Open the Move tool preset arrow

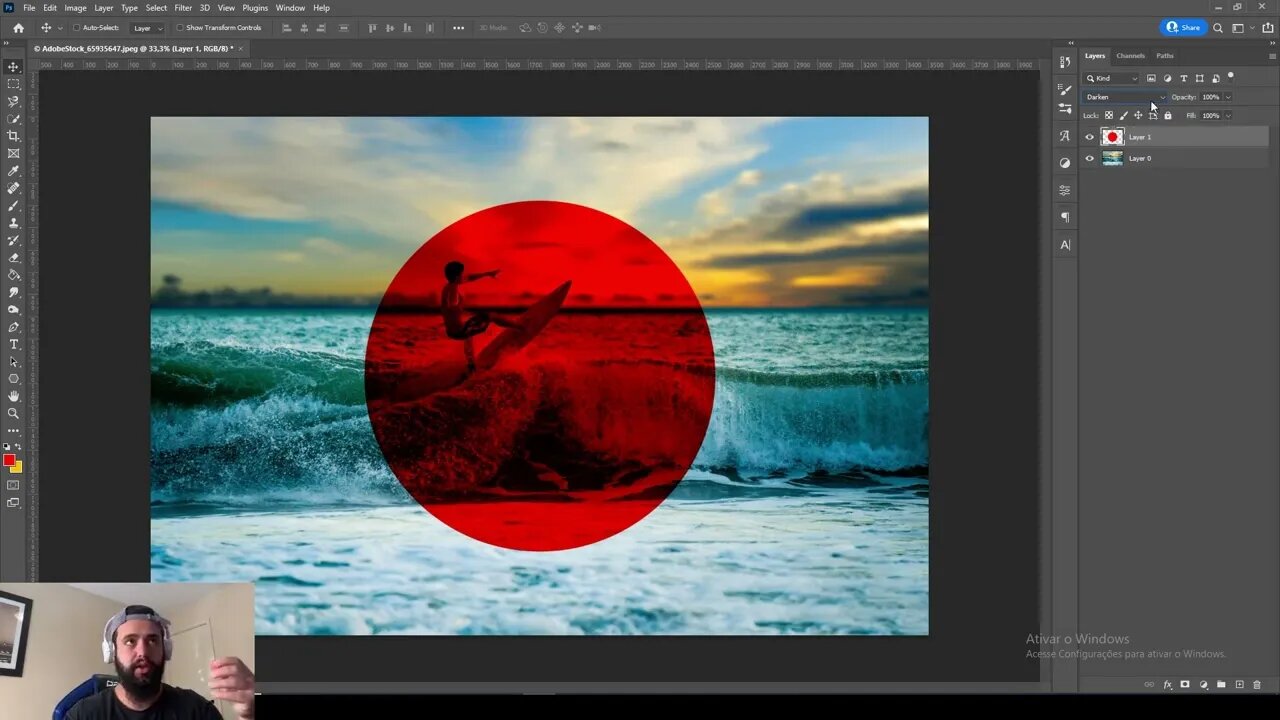[60, 28]
